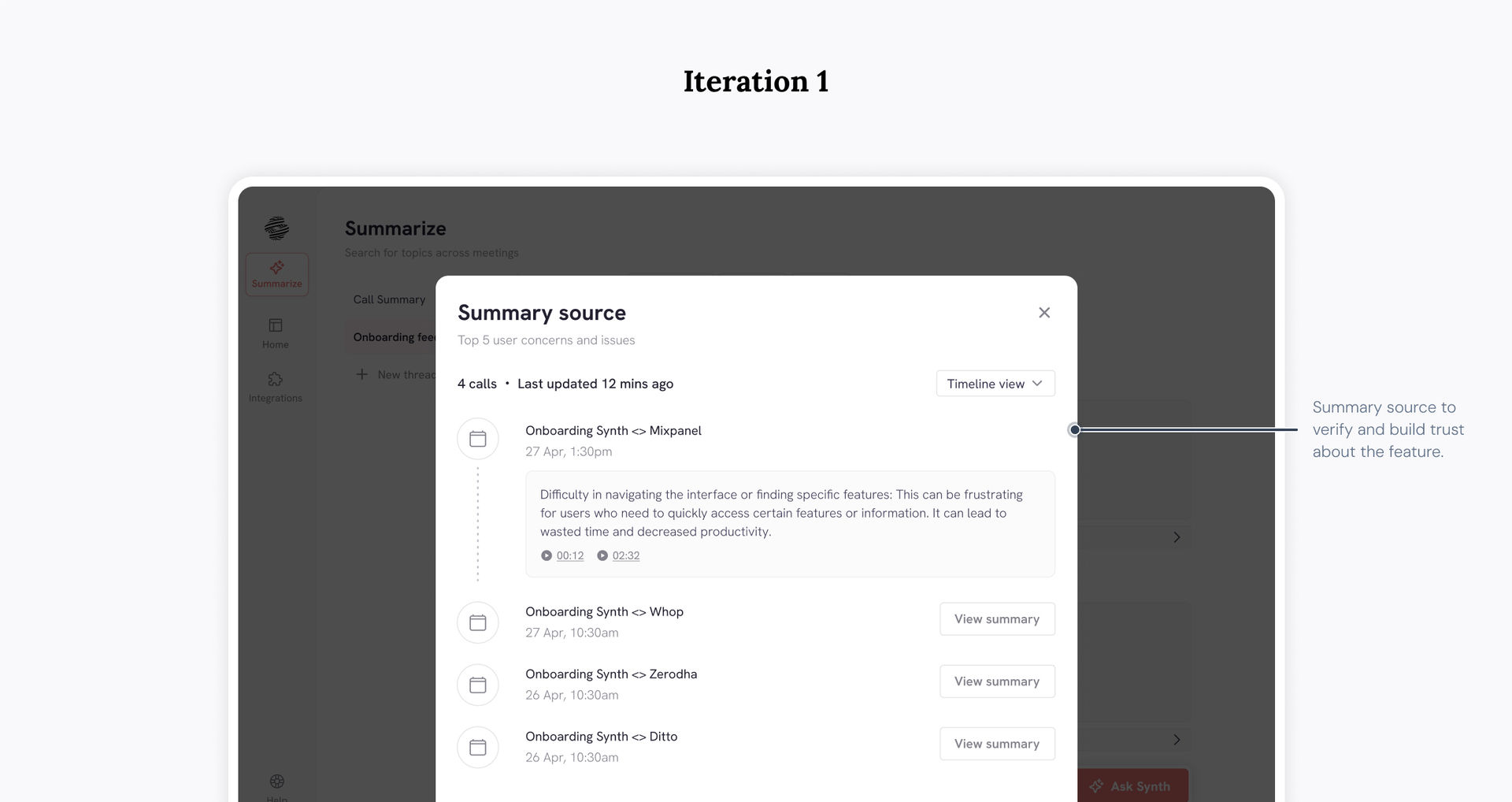Close the Summary source dialog
Viewport: 1512px width, 802px height.
pyautogui.click(x=1044, y=313)
